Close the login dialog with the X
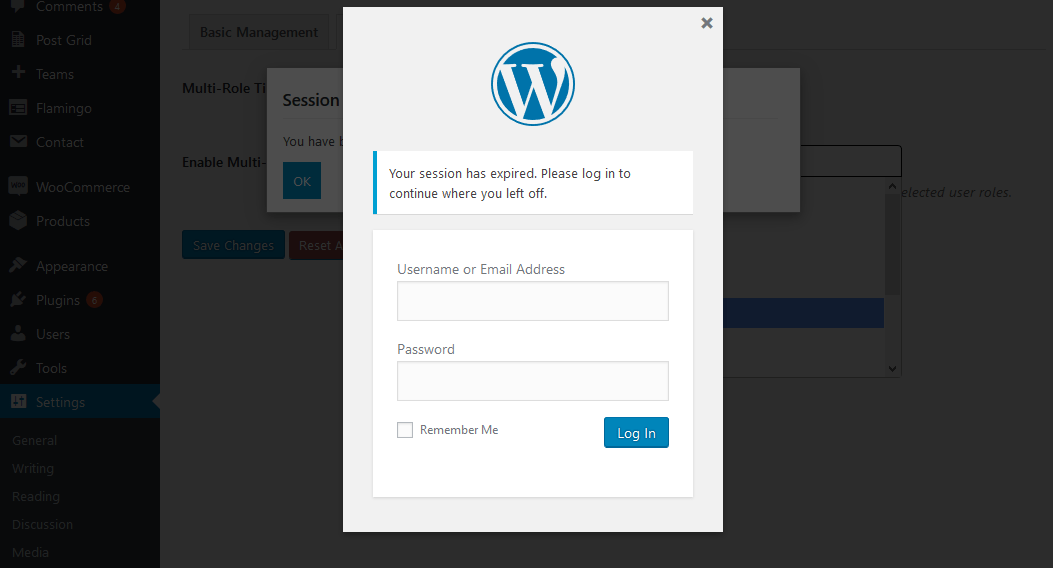The image size is (1053, 568). [x=706, y=23]
